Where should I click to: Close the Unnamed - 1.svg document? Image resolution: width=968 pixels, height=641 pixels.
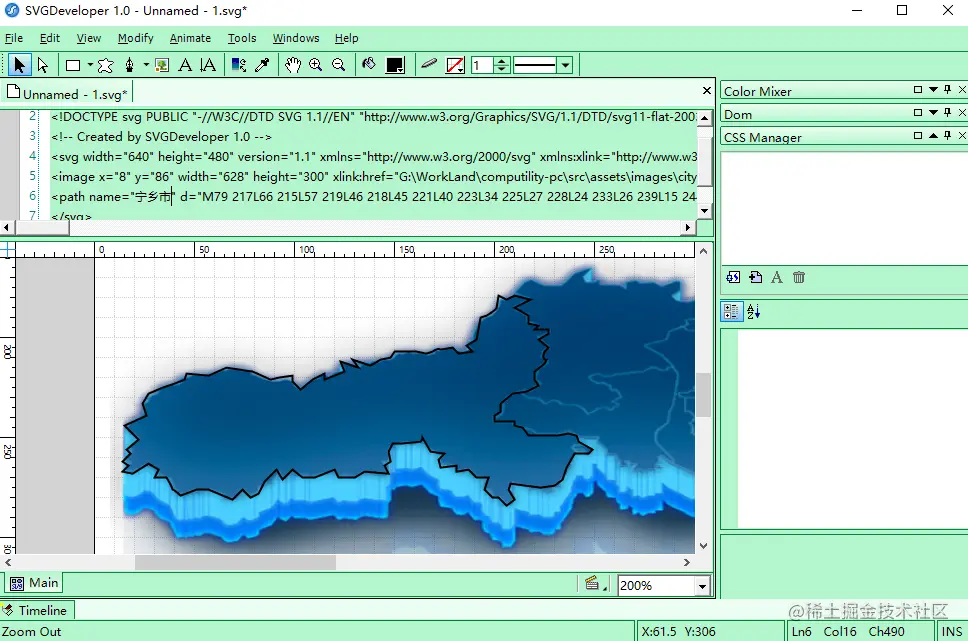tap(707, 91)
